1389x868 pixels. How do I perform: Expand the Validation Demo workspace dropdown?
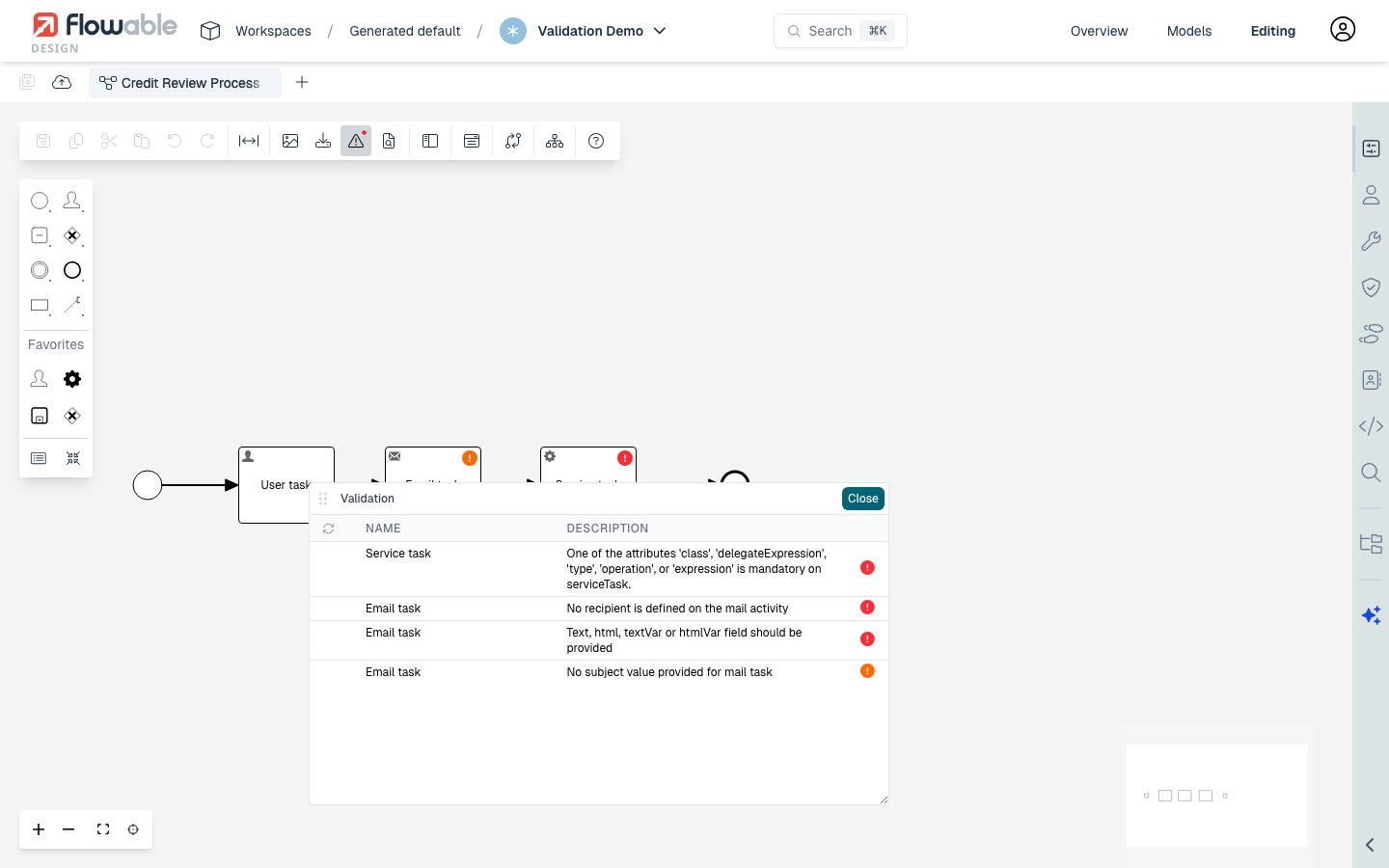pos(660,31)
